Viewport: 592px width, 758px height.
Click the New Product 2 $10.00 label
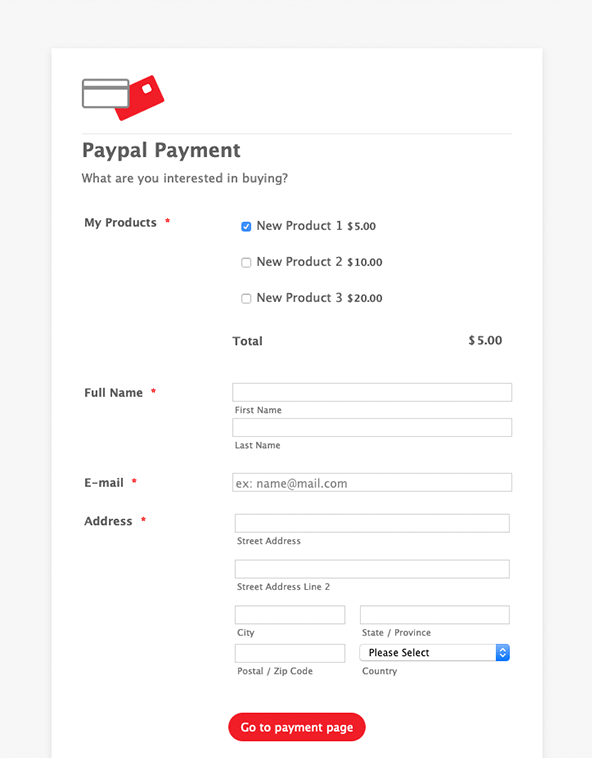[319, 262]
